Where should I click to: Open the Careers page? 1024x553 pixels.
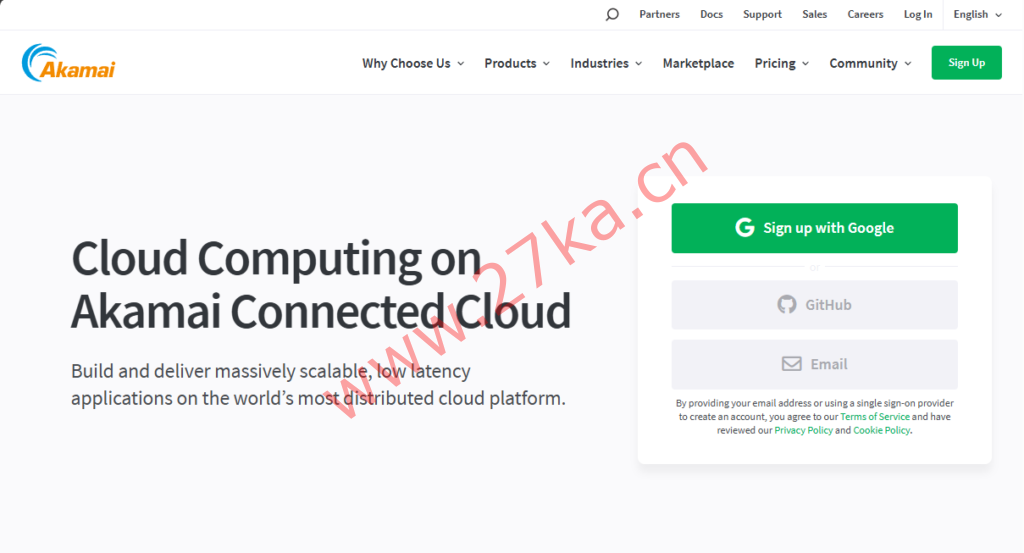[x=865, y=14]
